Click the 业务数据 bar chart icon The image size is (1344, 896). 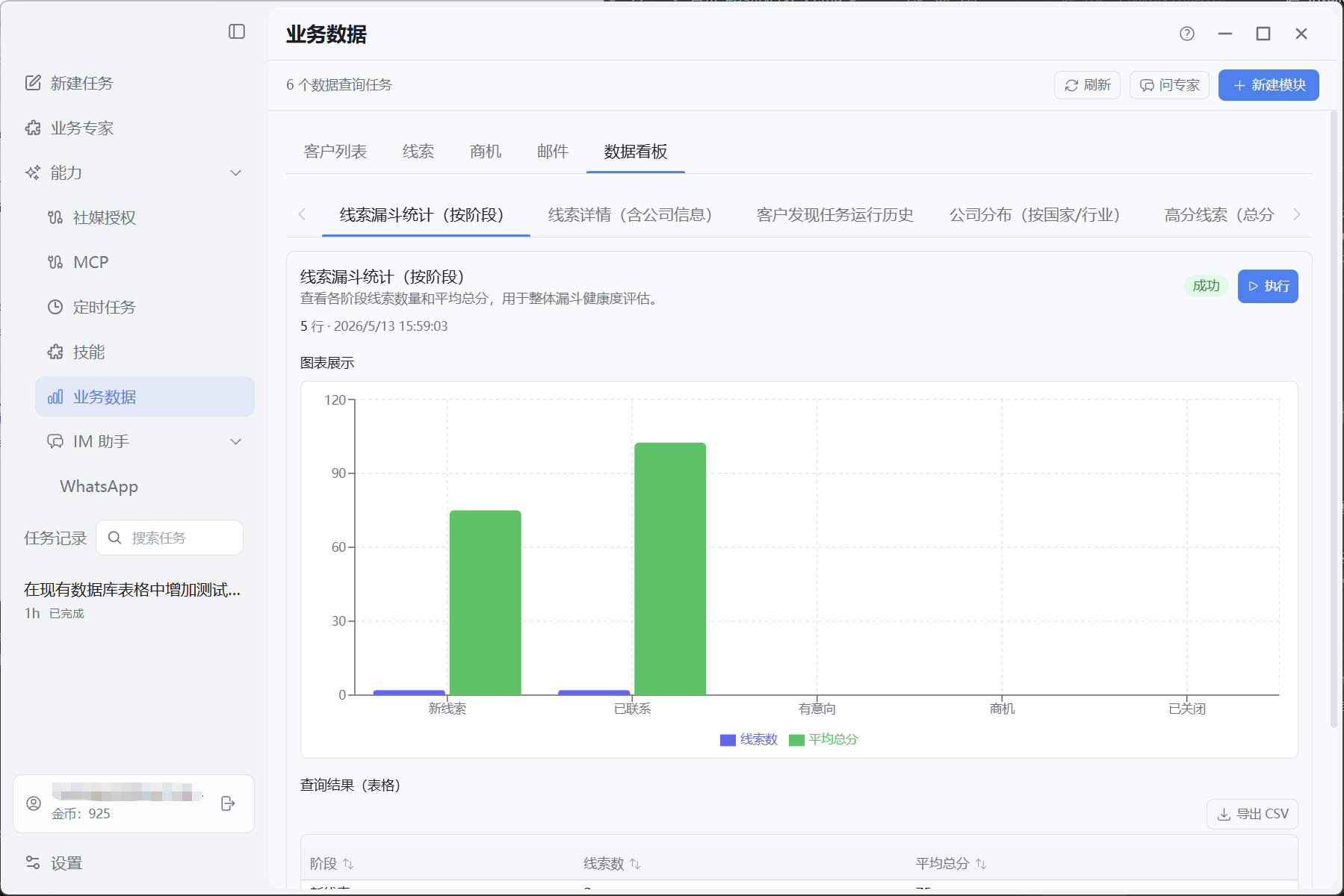(55, 396)
